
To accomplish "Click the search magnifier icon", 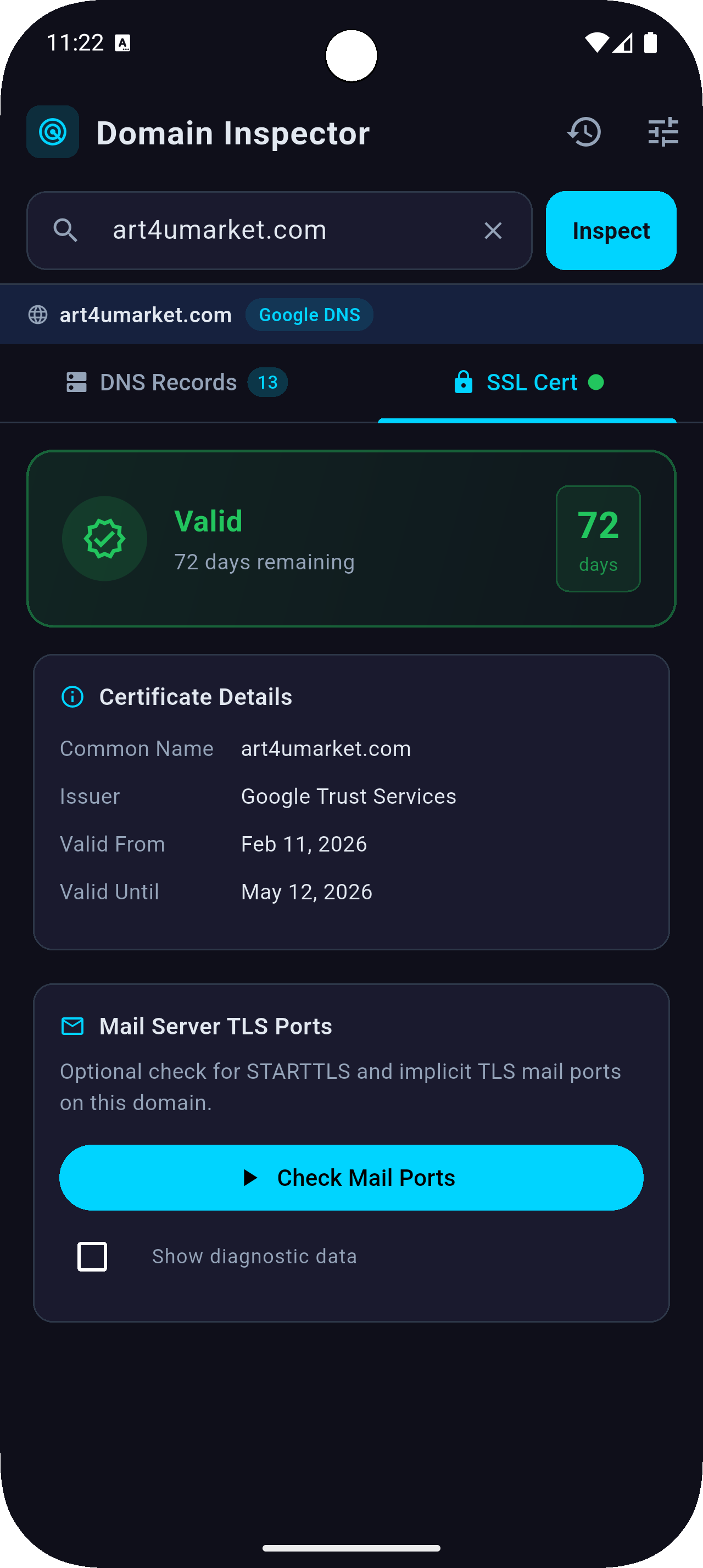I will coord(66,230).
